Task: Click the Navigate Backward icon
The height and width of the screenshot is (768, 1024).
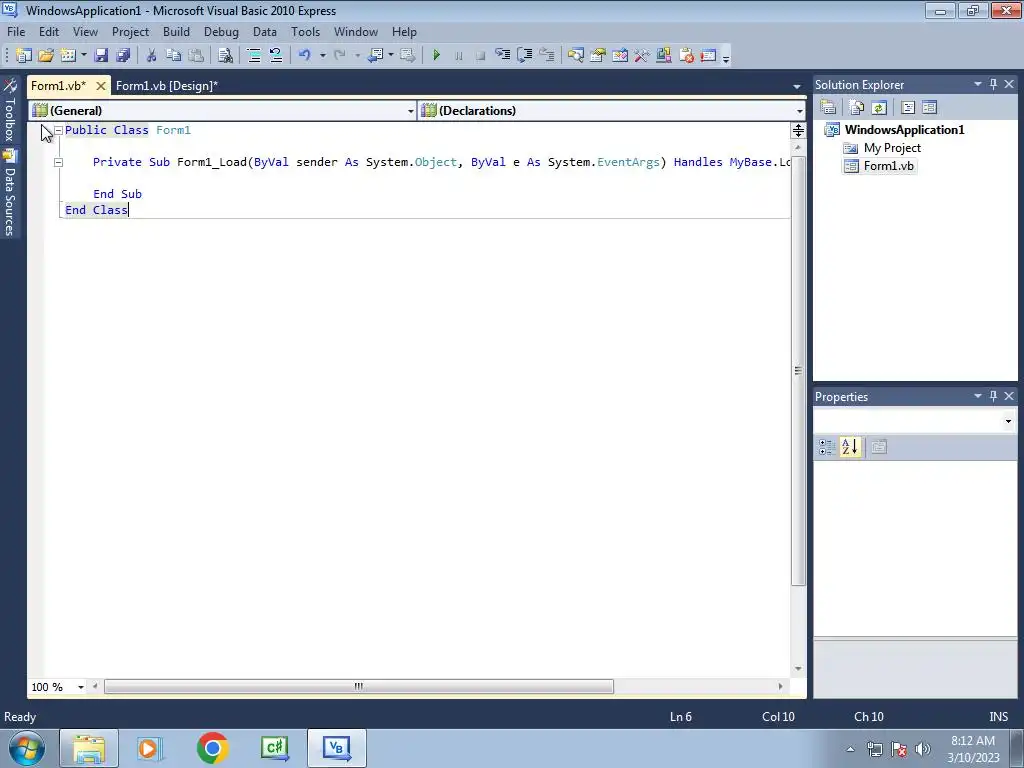Action: point(375,56)
